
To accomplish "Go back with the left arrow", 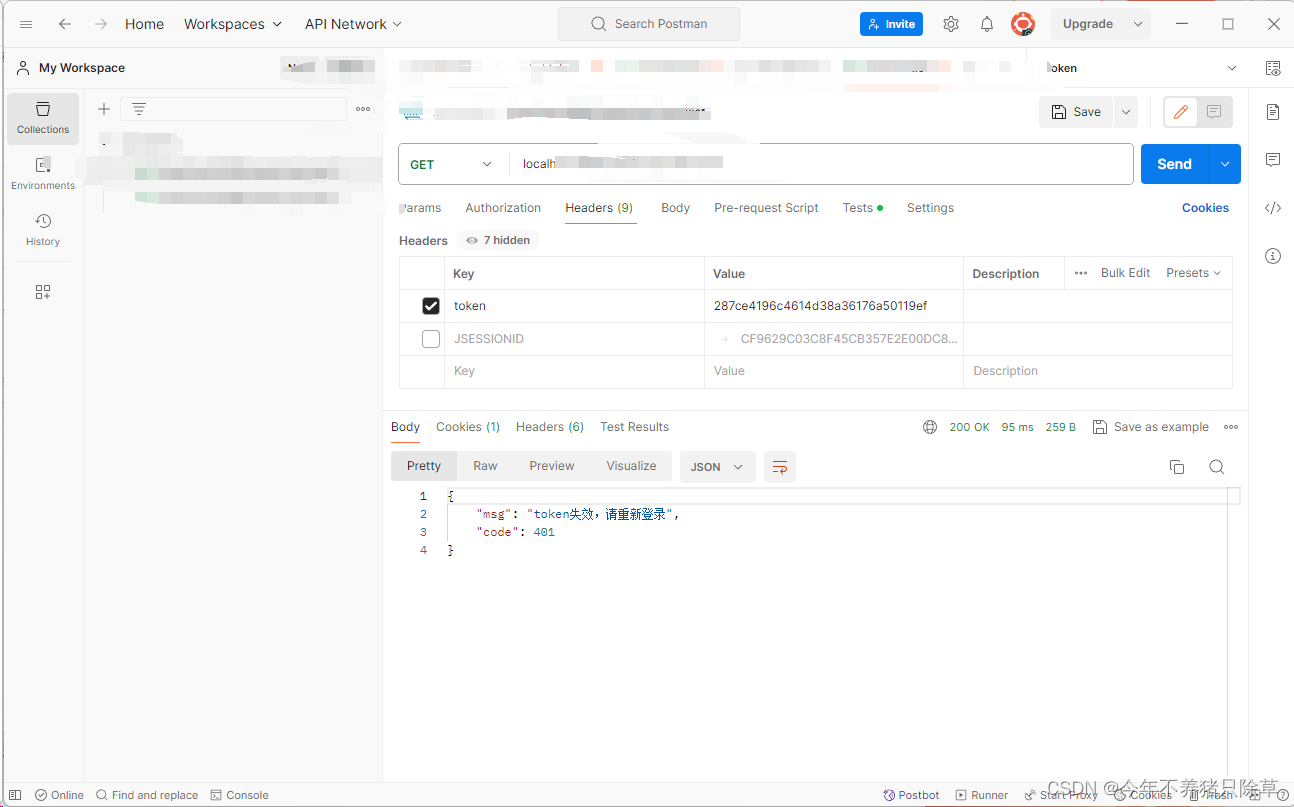I will (x=65, y=24).
